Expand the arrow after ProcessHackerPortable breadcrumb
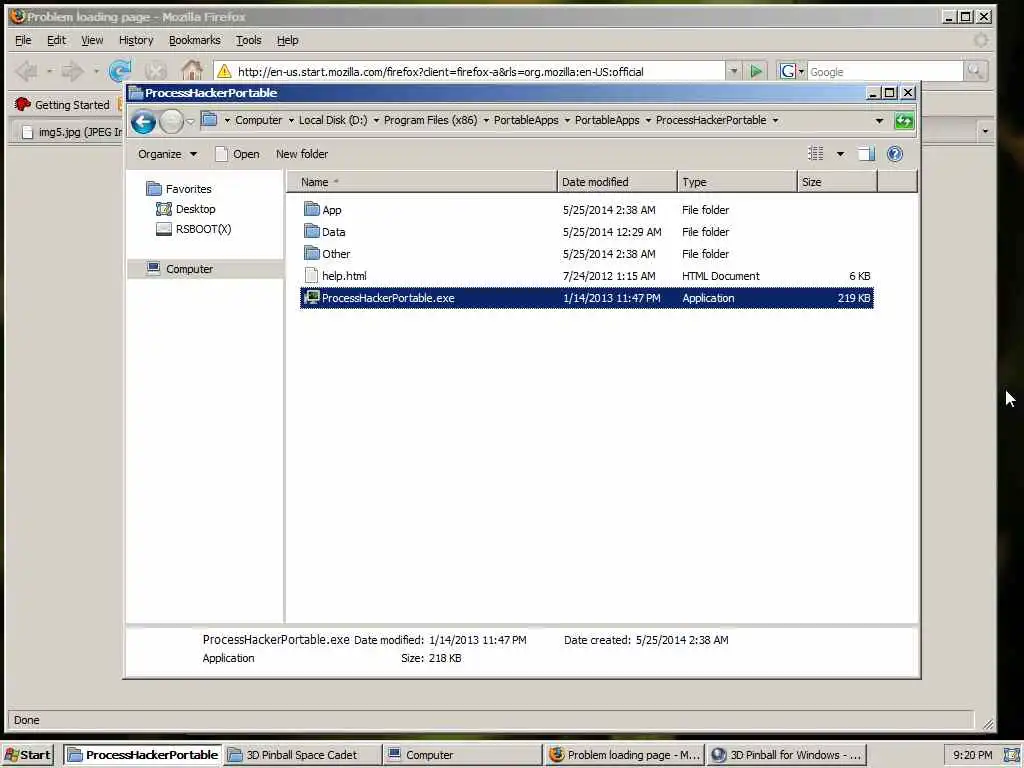Screen dimensions: 1024x768 pos(775,120)
